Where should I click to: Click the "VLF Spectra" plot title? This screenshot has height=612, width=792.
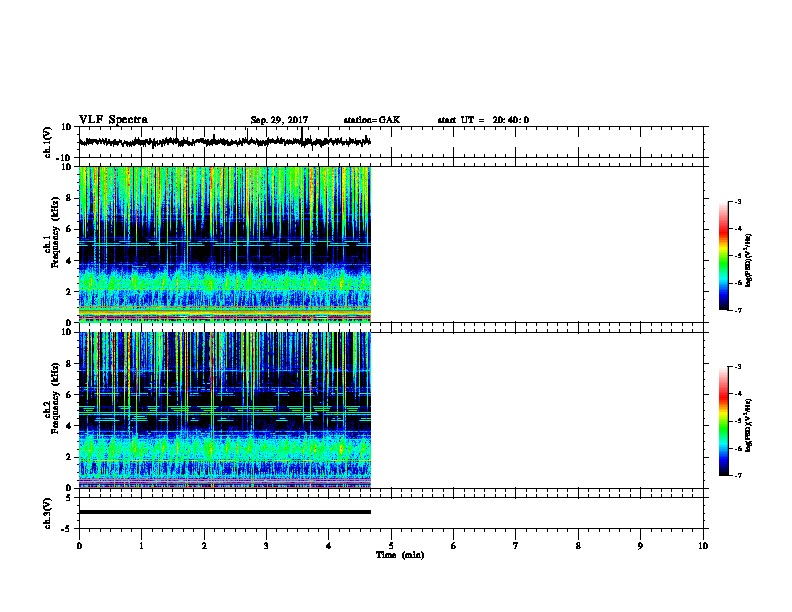[x=114, y=120]
